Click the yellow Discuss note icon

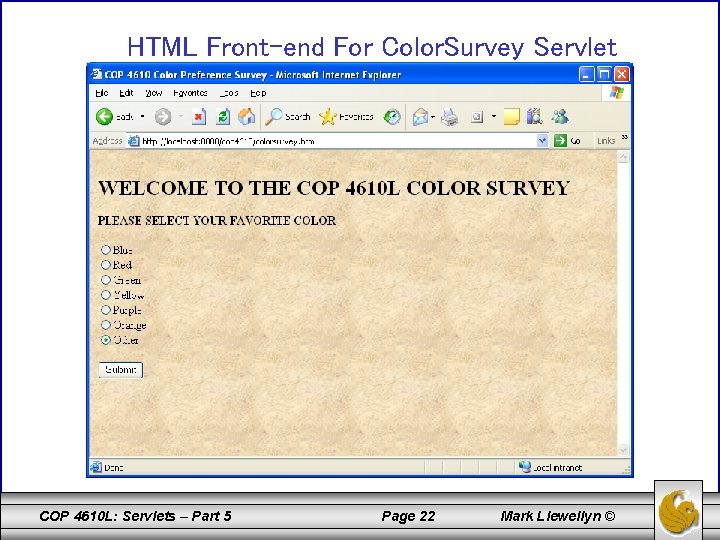(x=512, y=117)
